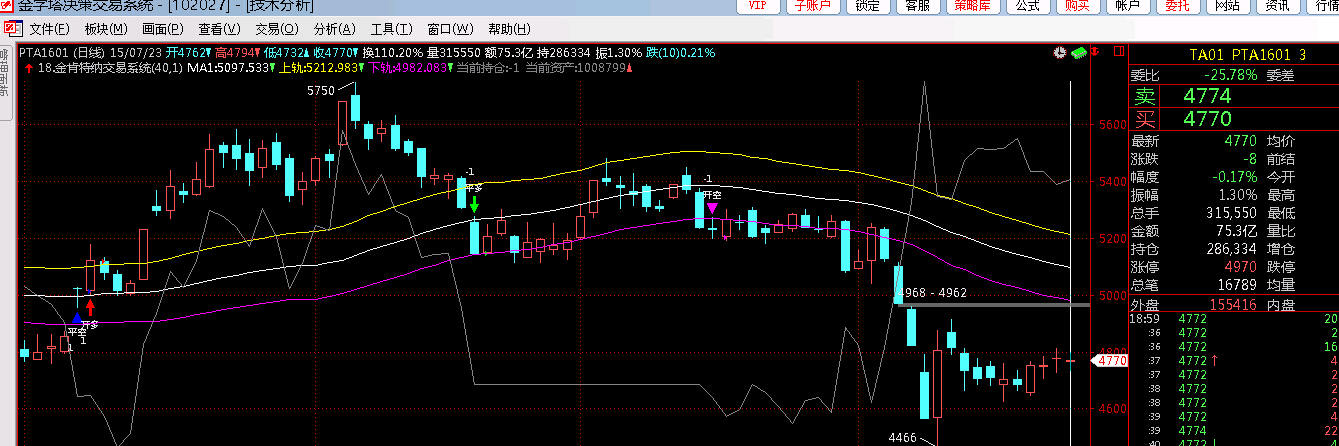The width and height of the screenshot is (1339, 446).
Task: Open the vertical side tab at left edge
Action: [x=5, y=83]
